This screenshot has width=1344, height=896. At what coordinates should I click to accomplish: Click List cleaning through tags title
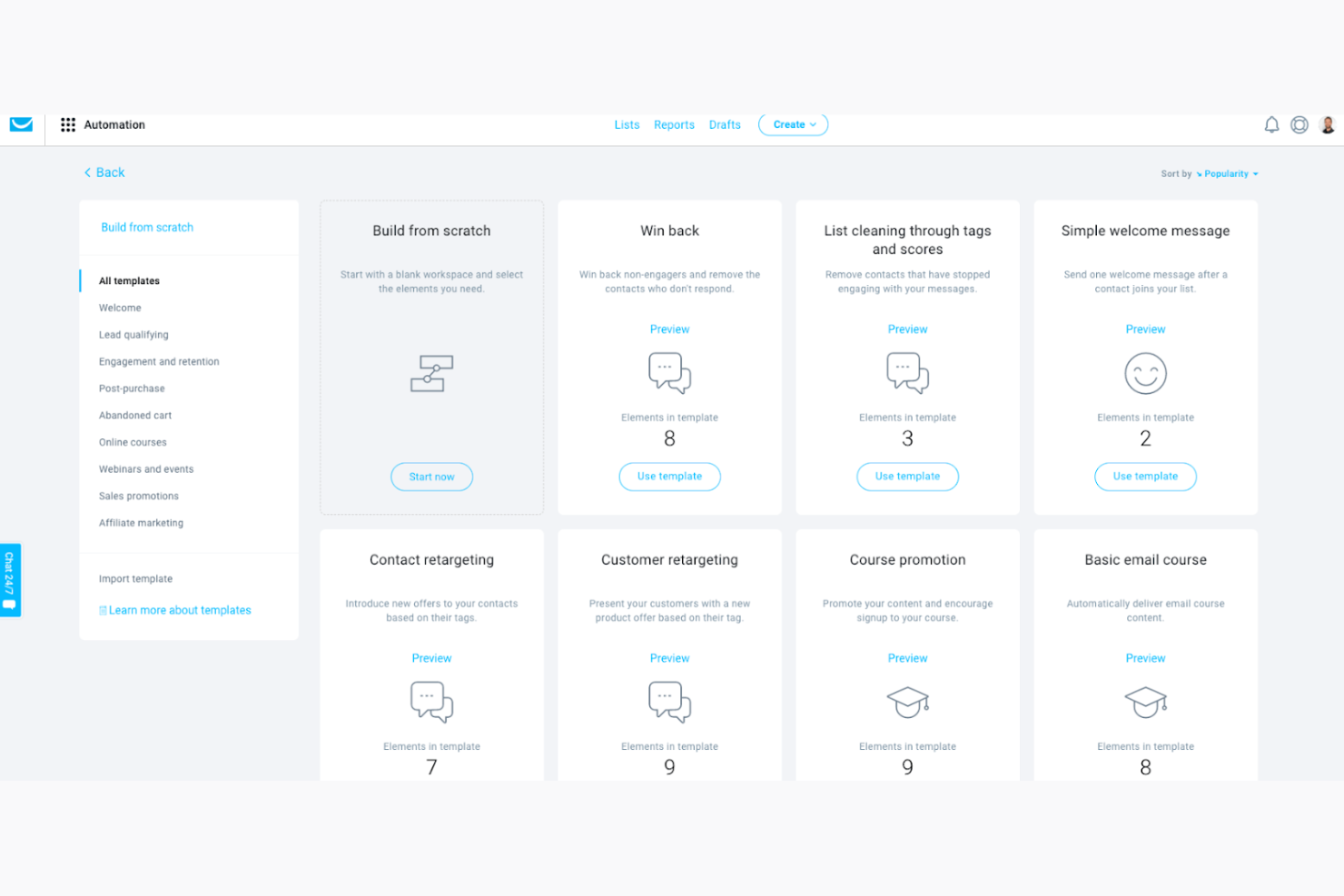tap(908, 241)
